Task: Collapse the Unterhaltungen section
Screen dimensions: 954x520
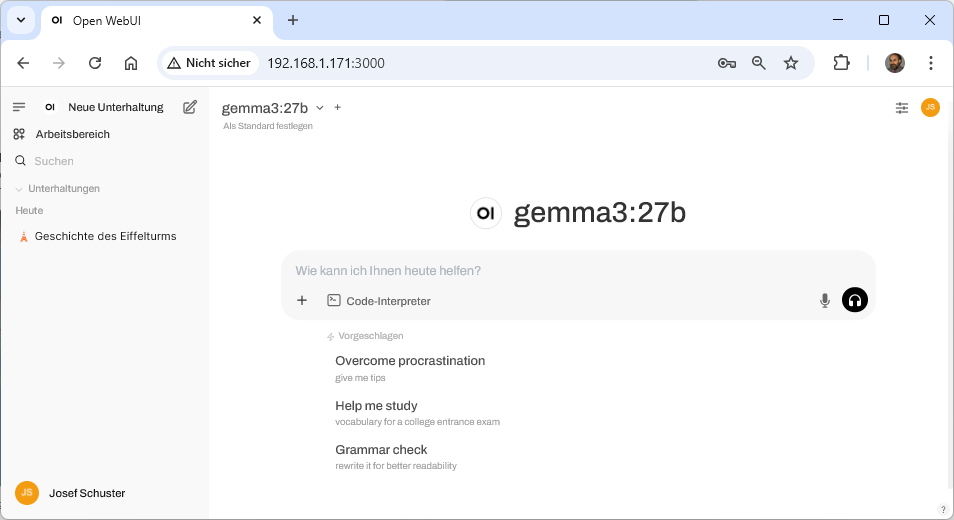Action: [x=58, y=188]
